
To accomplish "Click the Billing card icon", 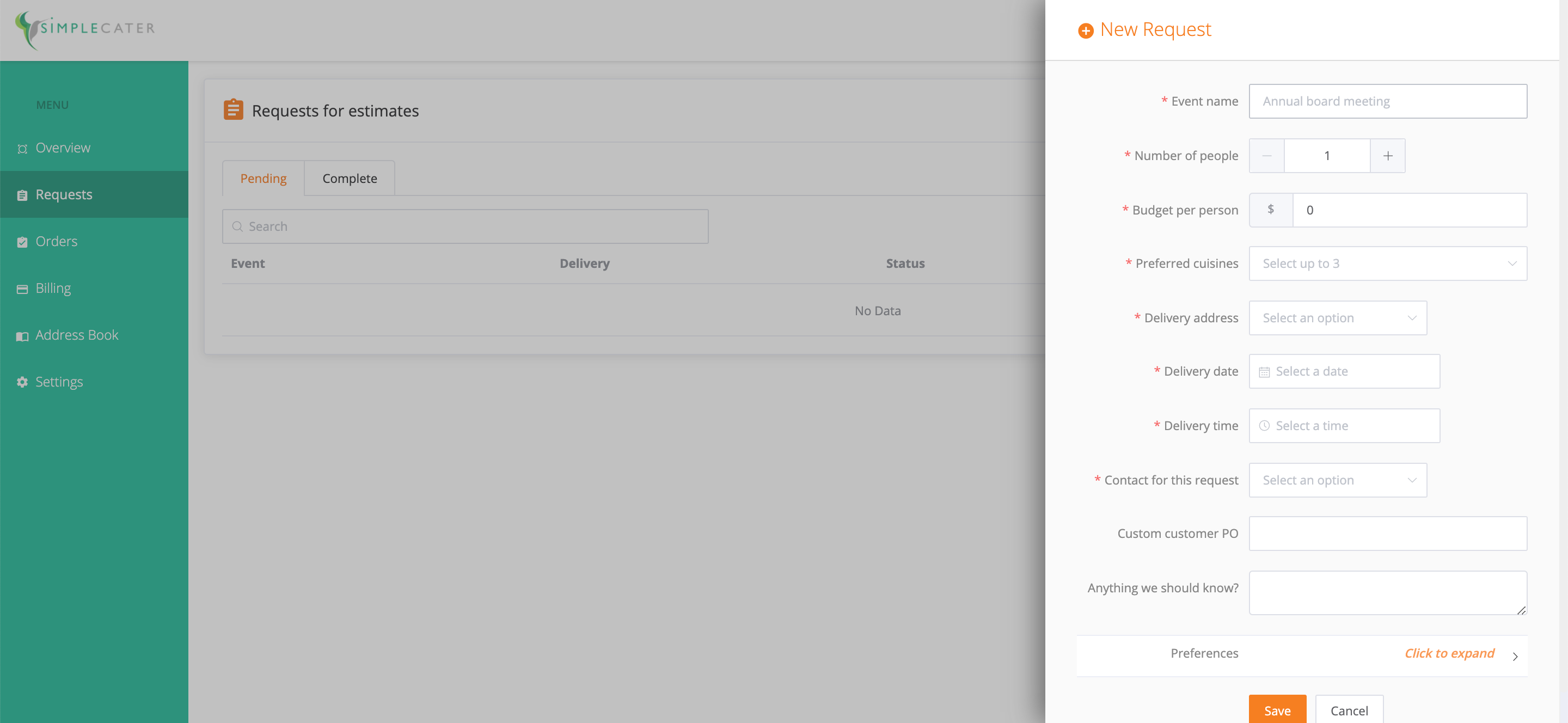I will click(x=22, y=289).
